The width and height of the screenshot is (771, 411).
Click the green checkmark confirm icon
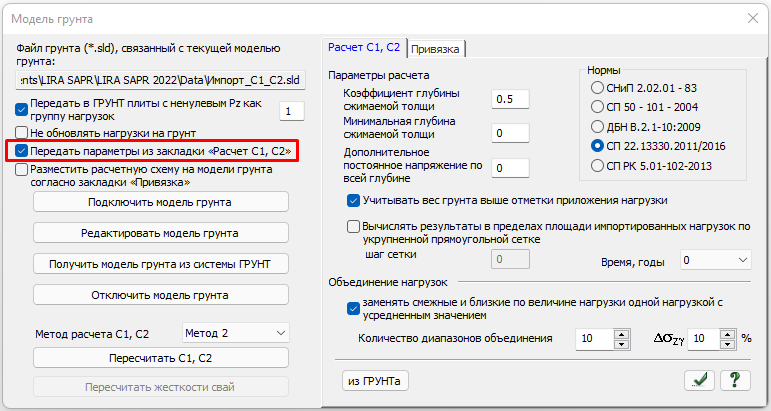pos(700,379)
